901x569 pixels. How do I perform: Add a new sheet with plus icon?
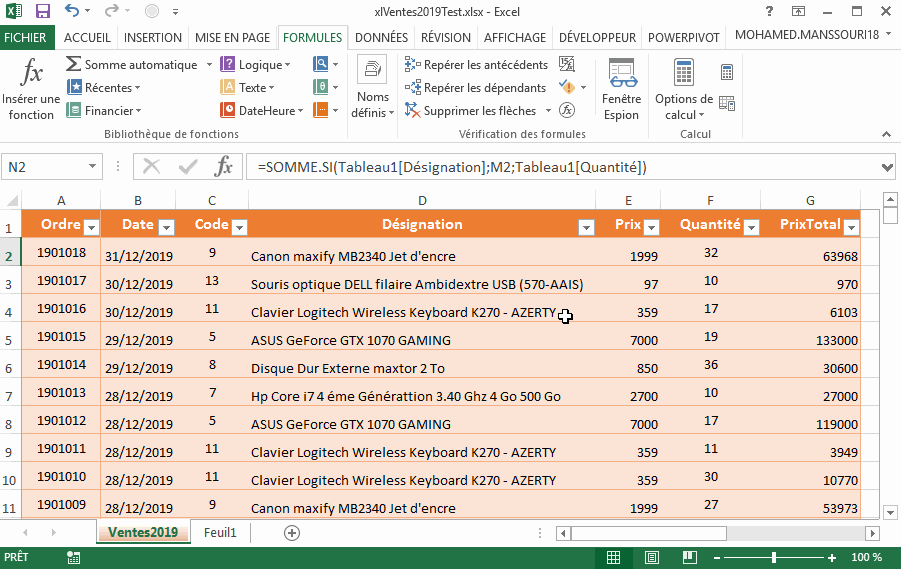tap(292, 533)
